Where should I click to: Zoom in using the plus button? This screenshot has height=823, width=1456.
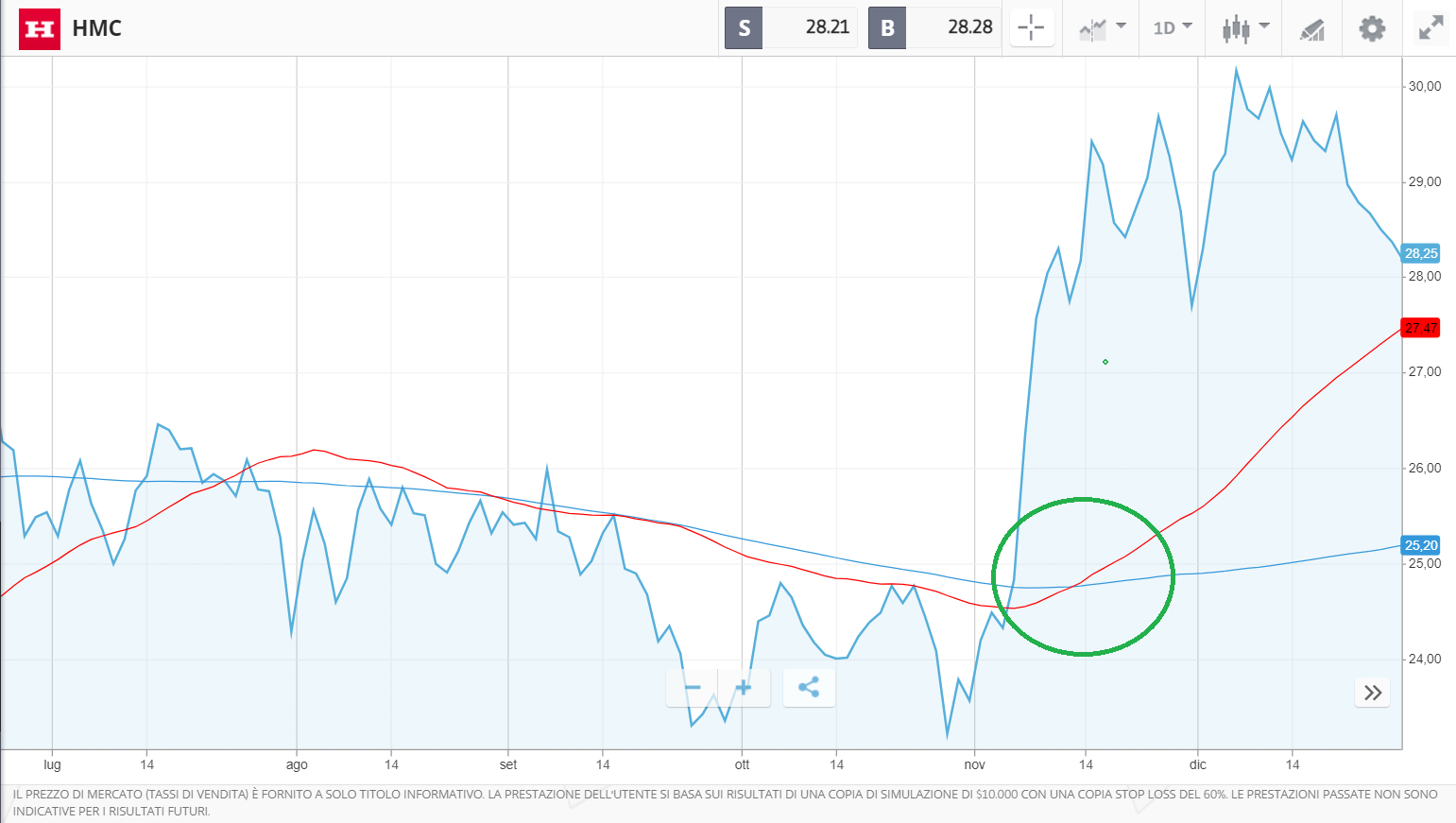(x=744, y=688)
